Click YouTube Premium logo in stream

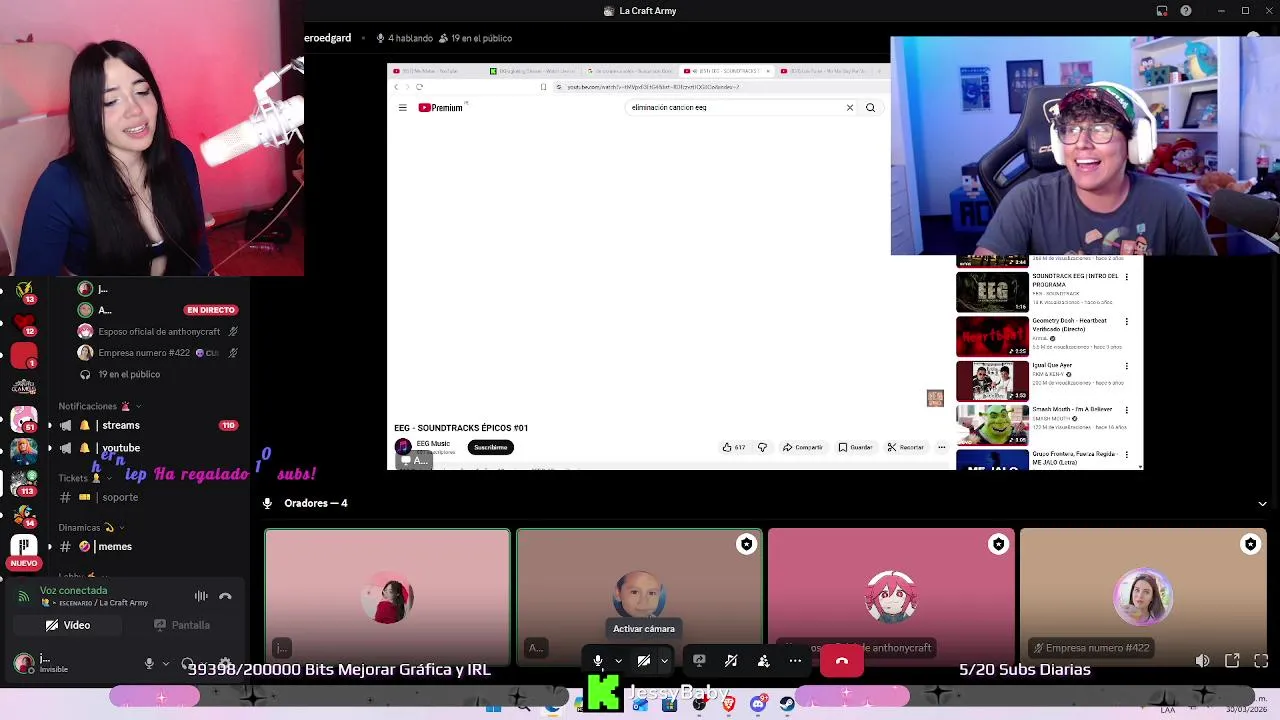tap(441, 107)
